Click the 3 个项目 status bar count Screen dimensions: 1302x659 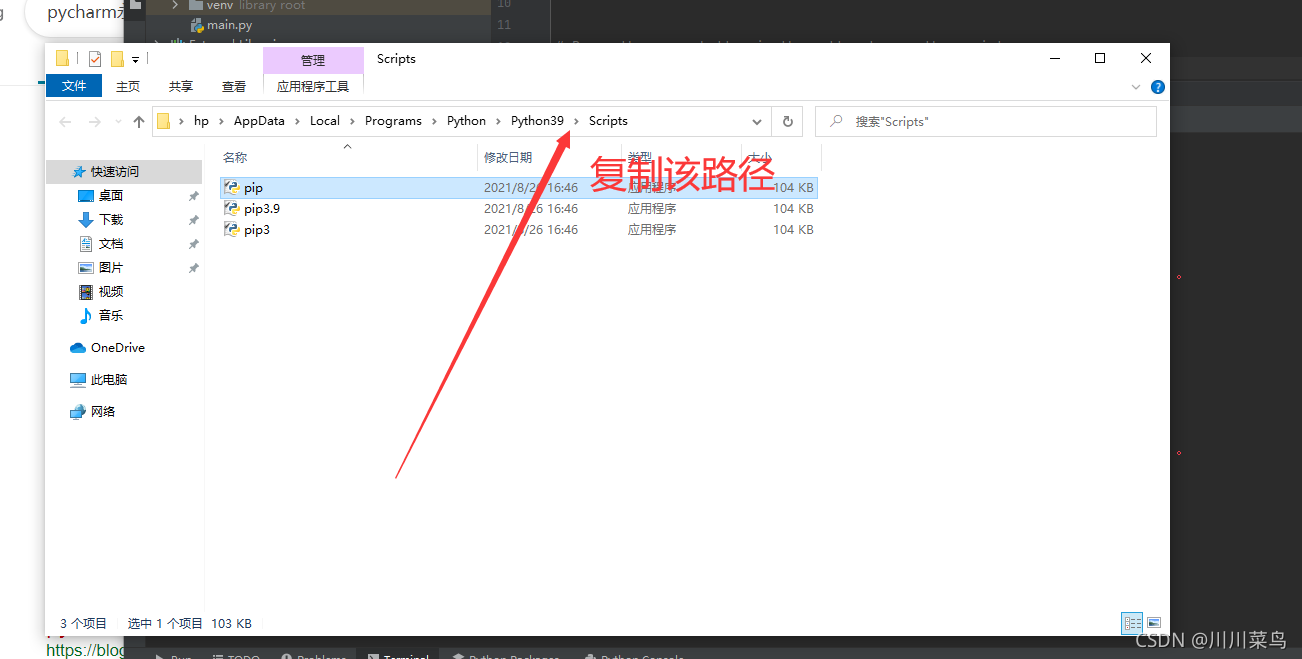83,623
